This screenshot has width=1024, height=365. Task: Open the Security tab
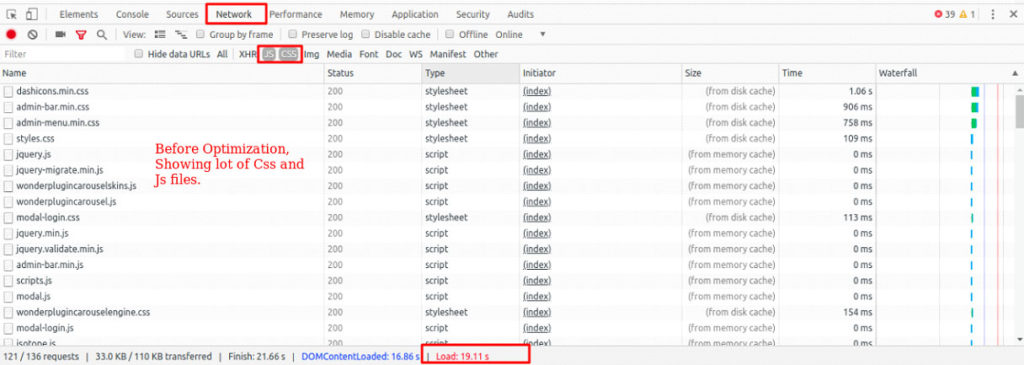473,14
